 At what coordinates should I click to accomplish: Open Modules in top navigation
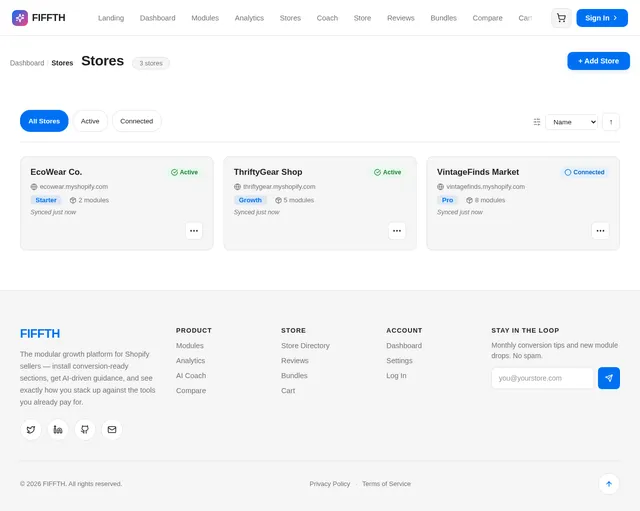(x=205, y=18)
